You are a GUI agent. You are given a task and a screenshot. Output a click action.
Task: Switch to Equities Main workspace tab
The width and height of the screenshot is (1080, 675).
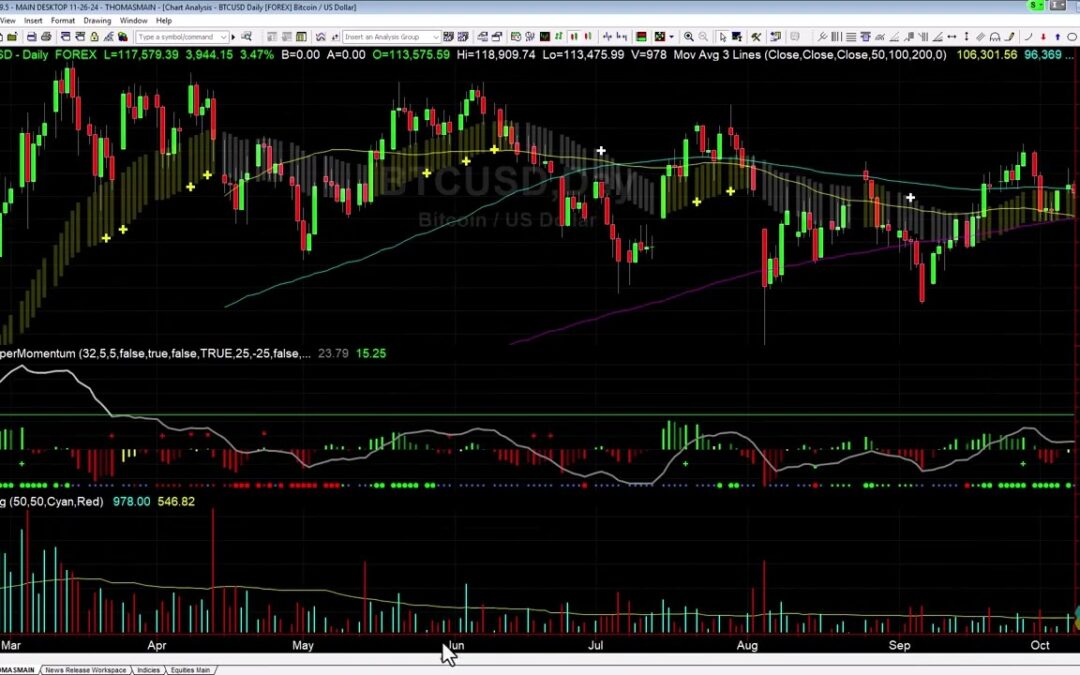[x=190, y=669]
